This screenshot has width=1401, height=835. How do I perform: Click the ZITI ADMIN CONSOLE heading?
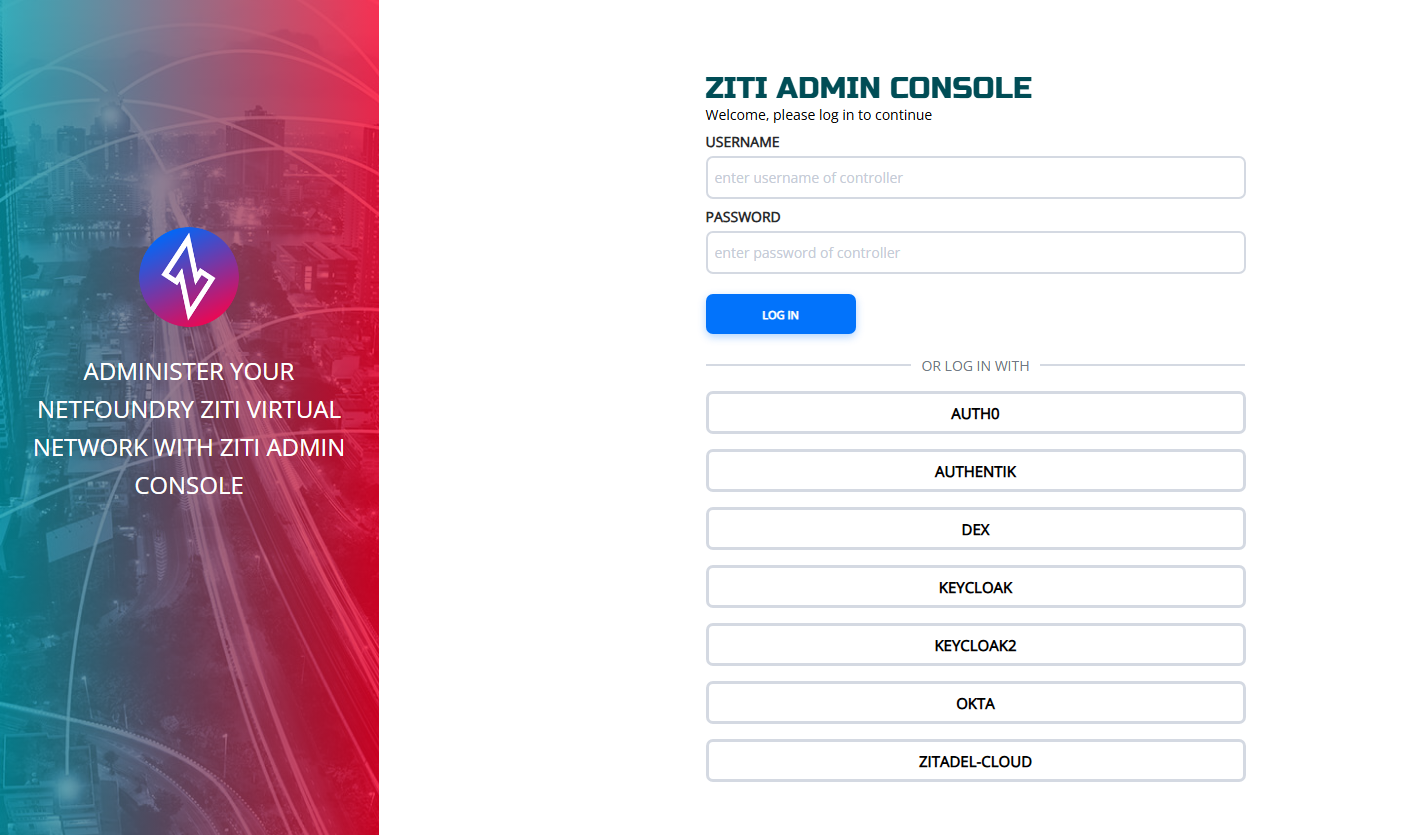tap(868, 88)
